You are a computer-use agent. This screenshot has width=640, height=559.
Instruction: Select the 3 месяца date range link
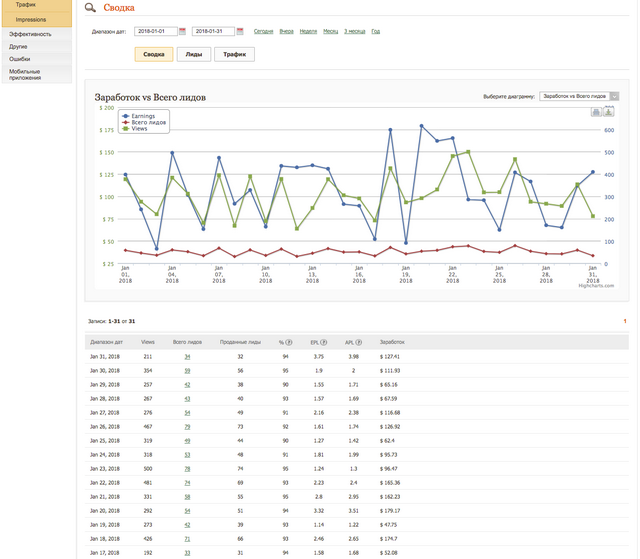[355, 32]
